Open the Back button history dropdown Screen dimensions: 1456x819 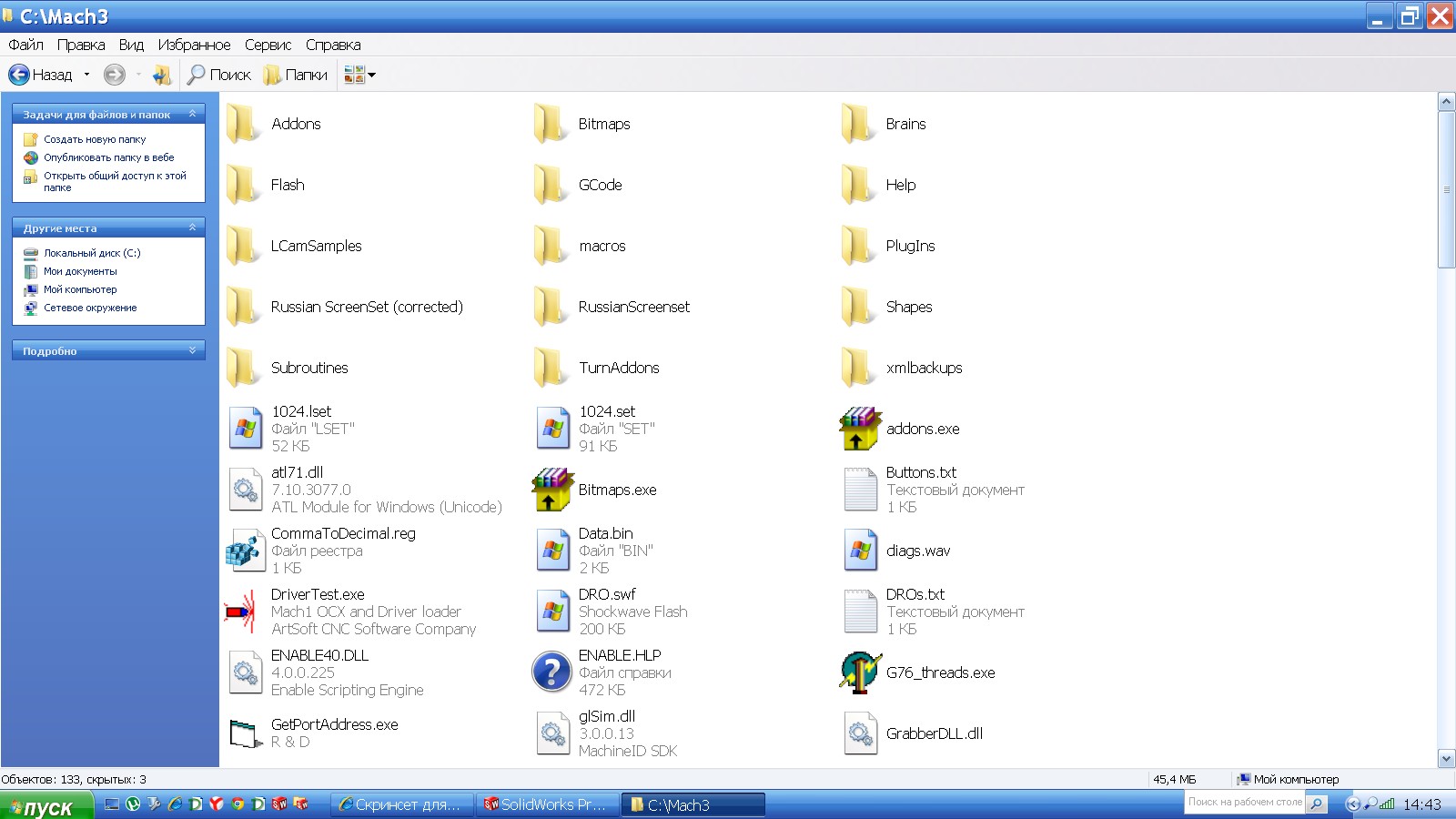click(x=86, y=75)
